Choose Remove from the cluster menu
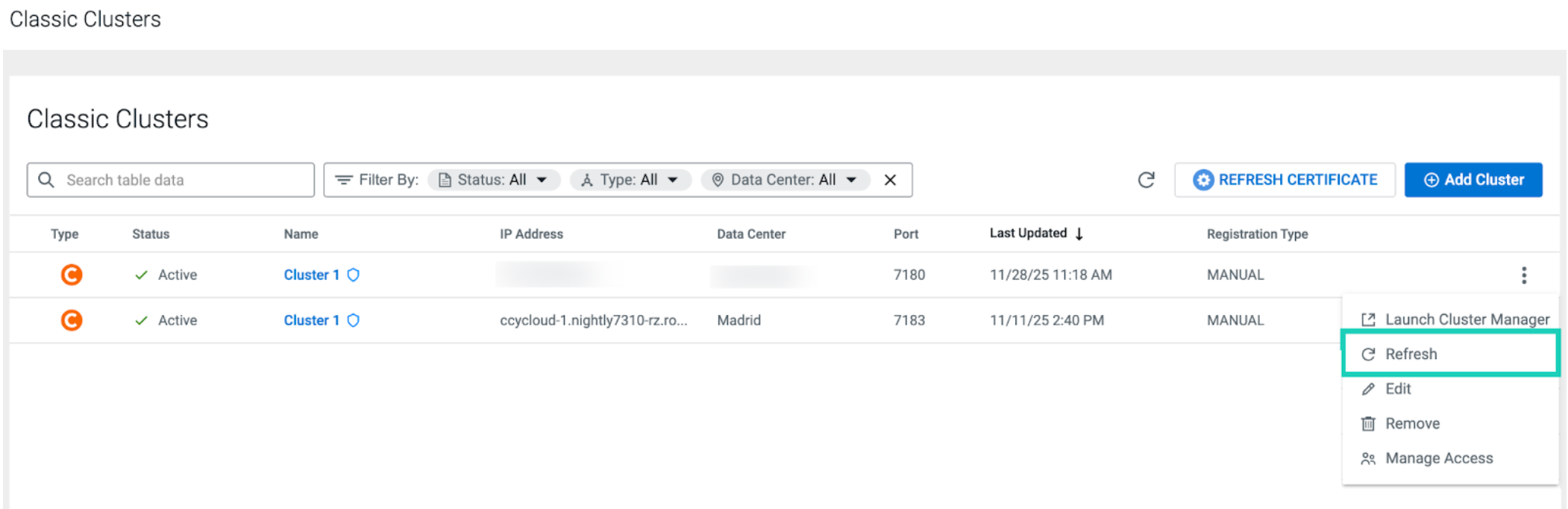The height and width of the screenshot is (509, 1568). (x=1411, y=423)
